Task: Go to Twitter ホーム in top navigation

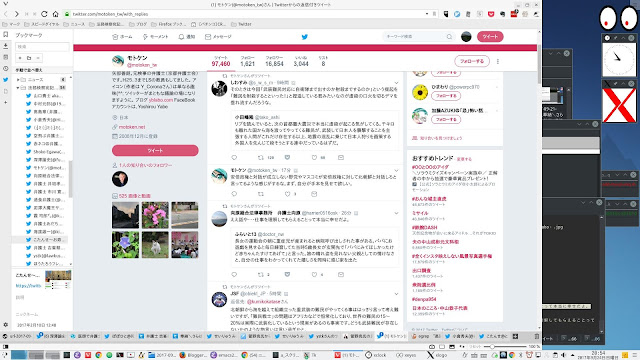Action: click(122, 37)
